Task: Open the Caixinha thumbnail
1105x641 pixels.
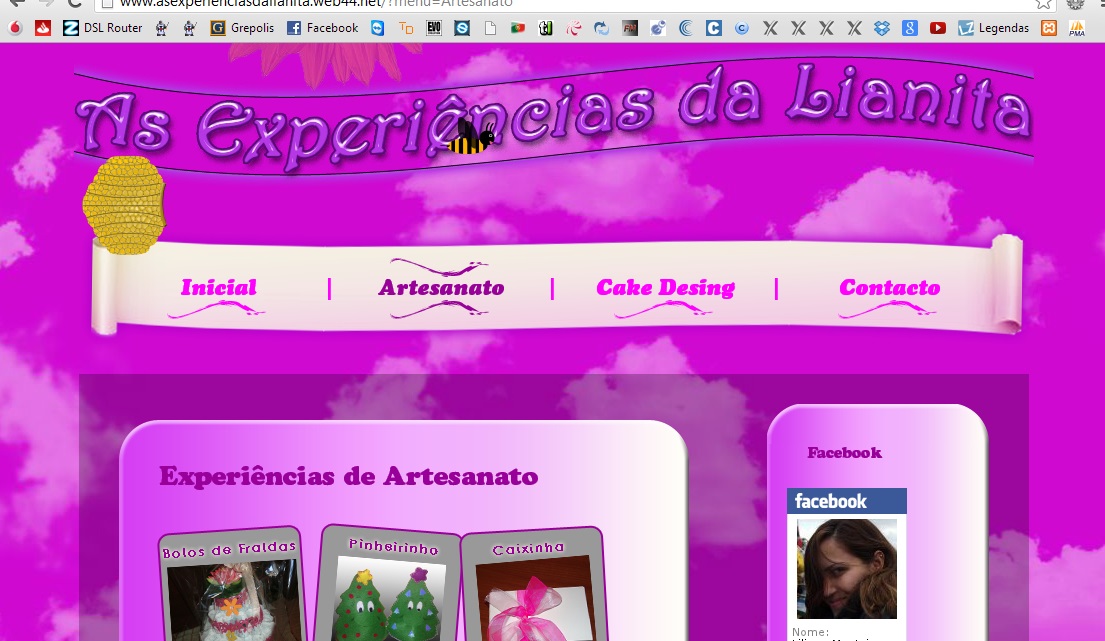Action: tap(533, 585)
